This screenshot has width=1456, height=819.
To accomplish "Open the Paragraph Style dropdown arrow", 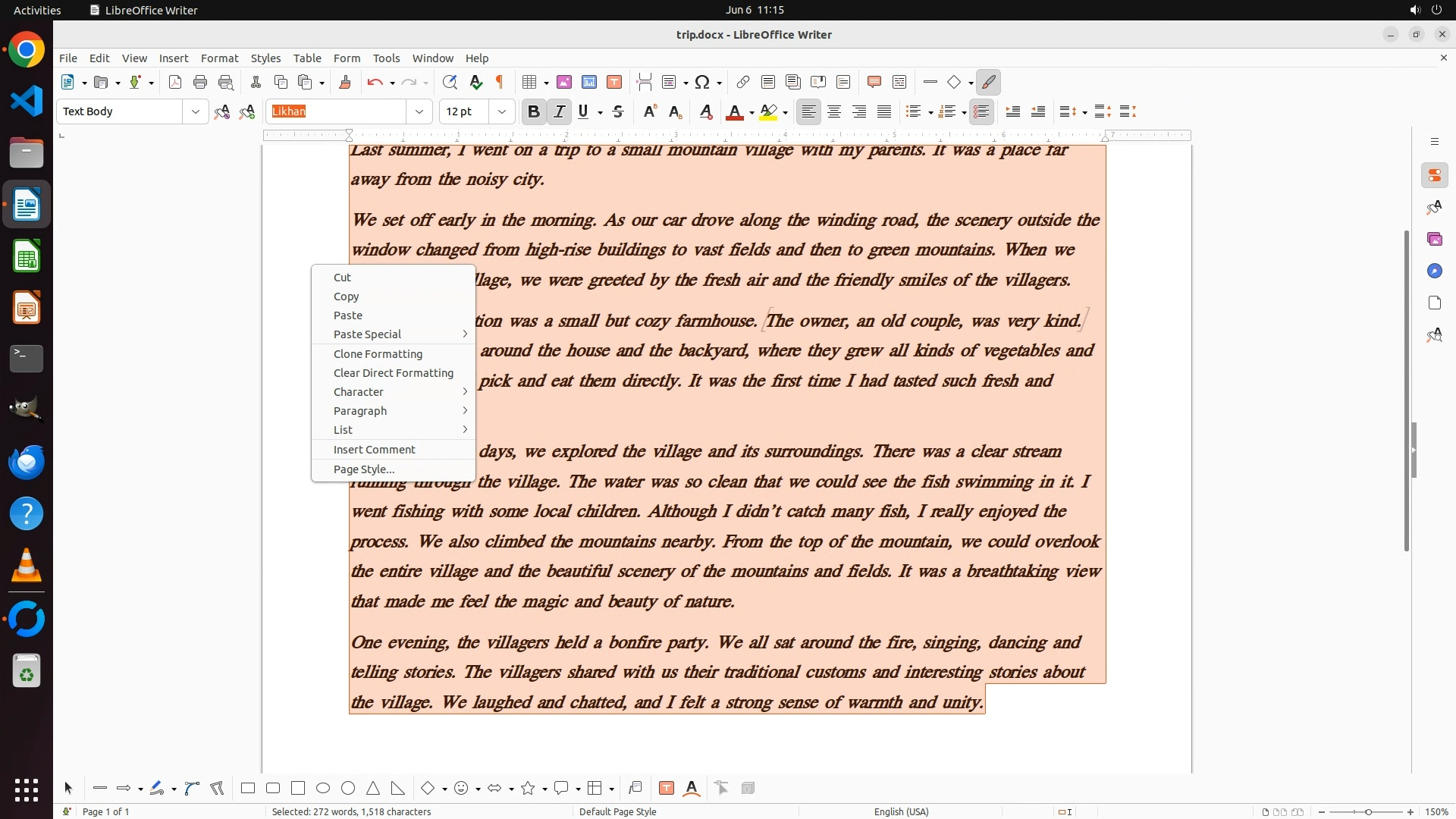I will click(195, 111).
